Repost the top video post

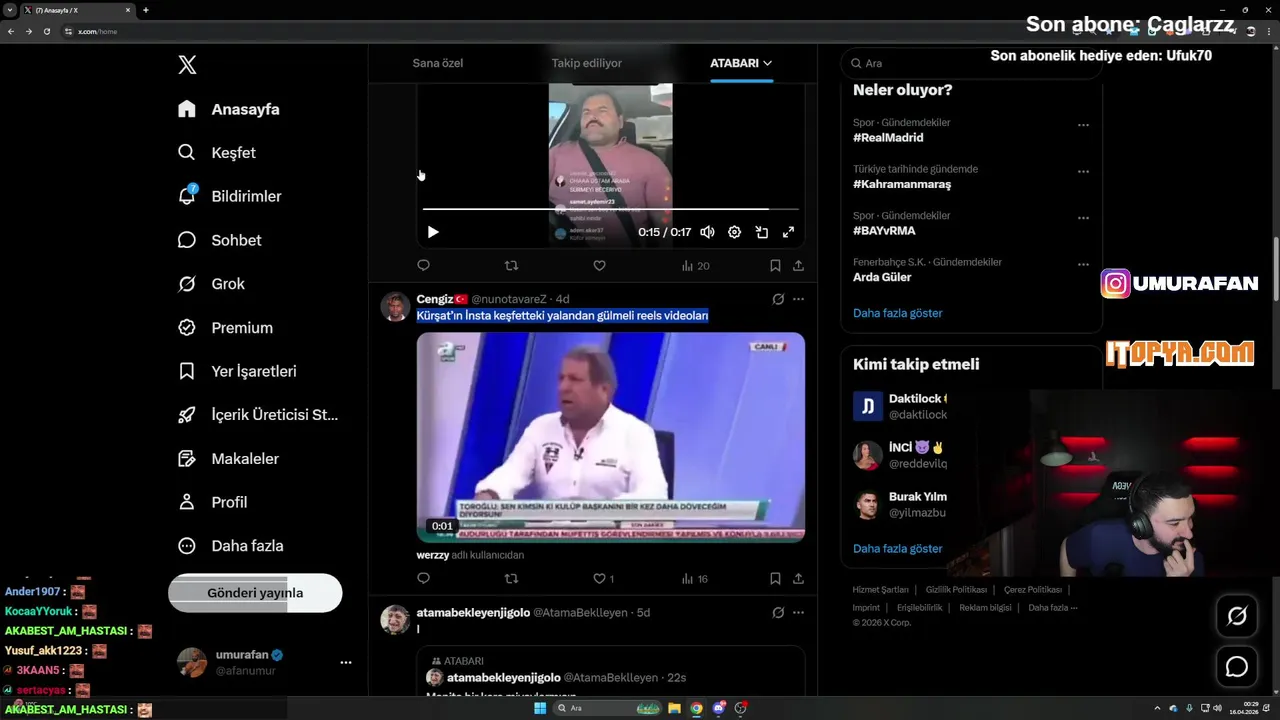[511, 266]
